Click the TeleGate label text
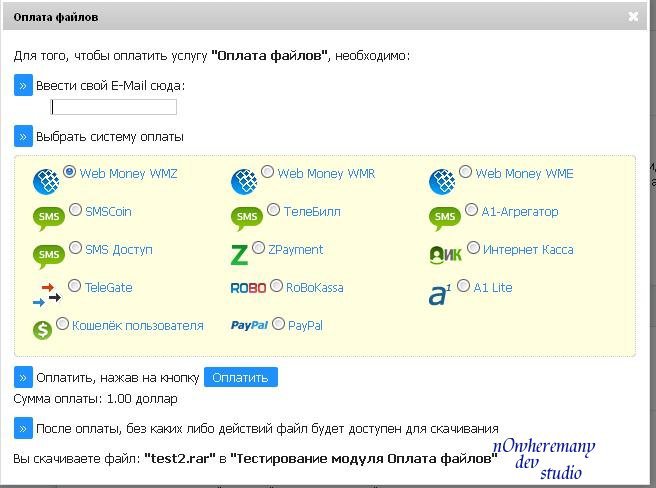 (109, 288)
